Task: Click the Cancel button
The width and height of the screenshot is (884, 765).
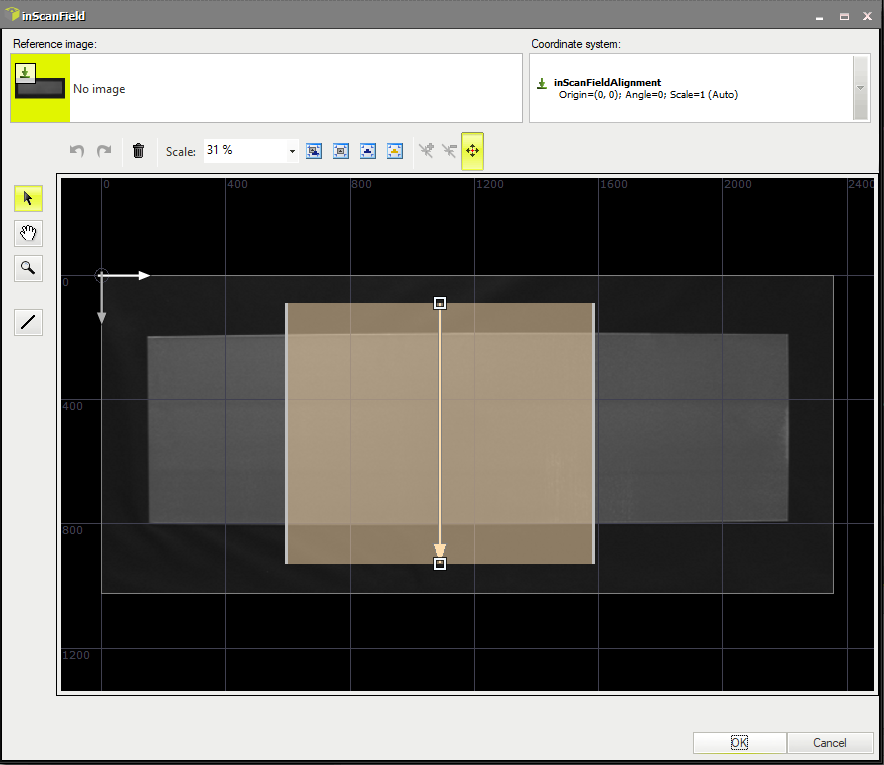Action: click(829, 742)
